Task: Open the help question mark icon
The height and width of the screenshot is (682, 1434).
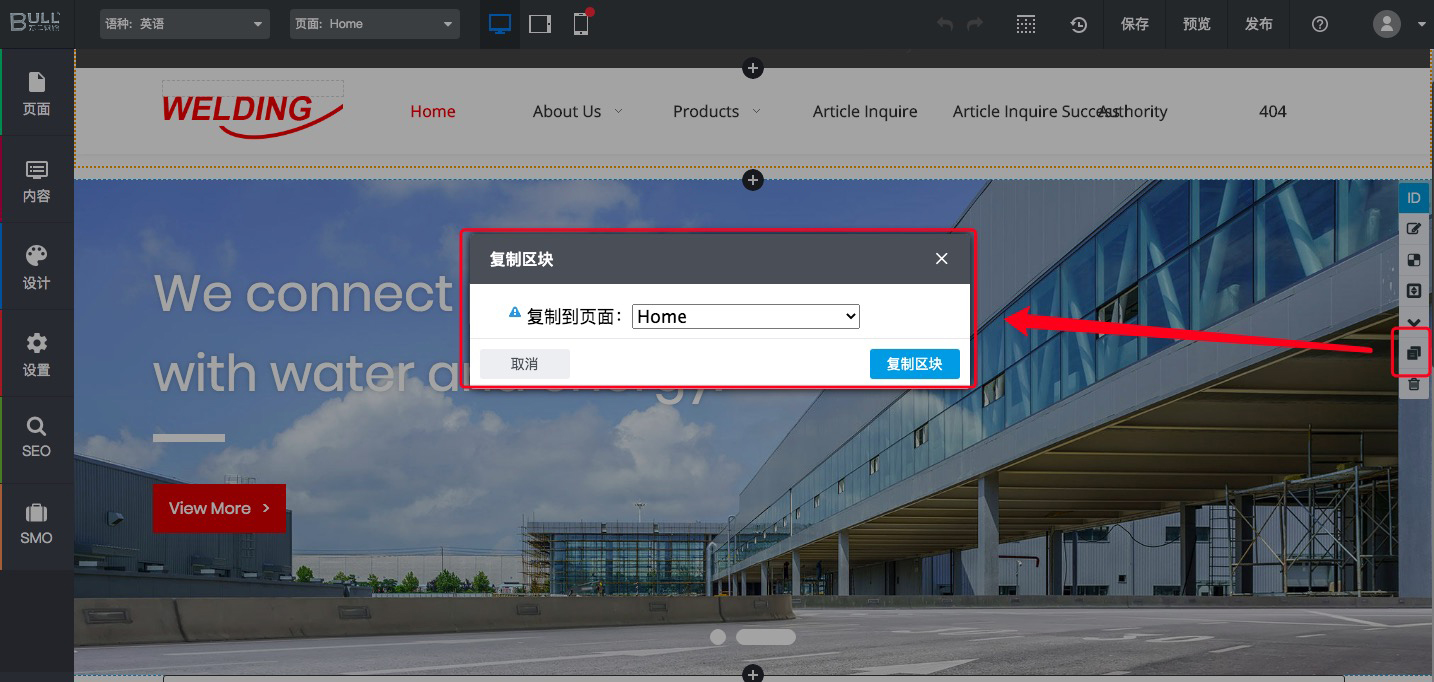Action: (x=1320, y=25)
